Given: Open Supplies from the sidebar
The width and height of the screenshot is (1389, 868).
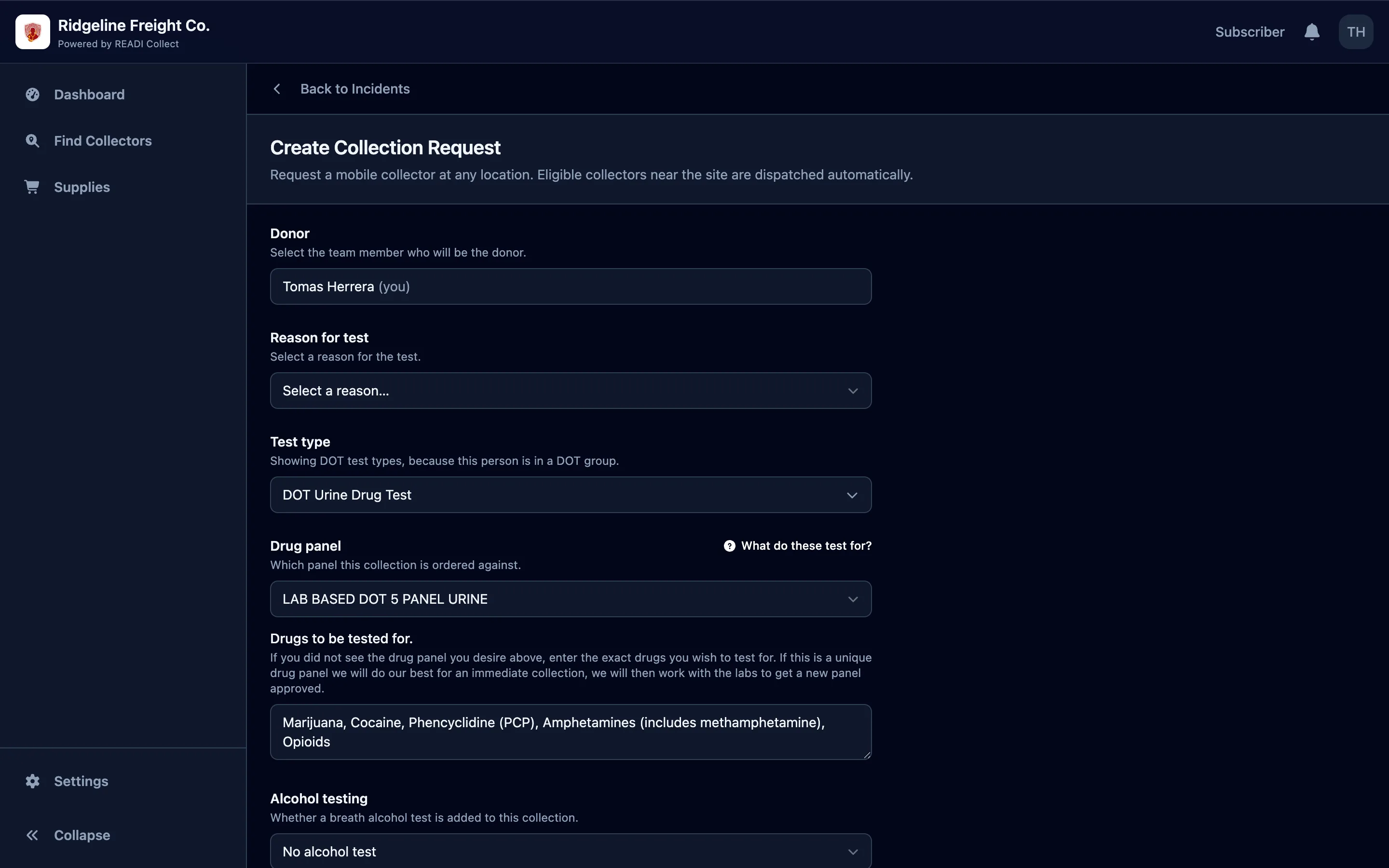Looking at the screenshot, I should click(82, 187).
